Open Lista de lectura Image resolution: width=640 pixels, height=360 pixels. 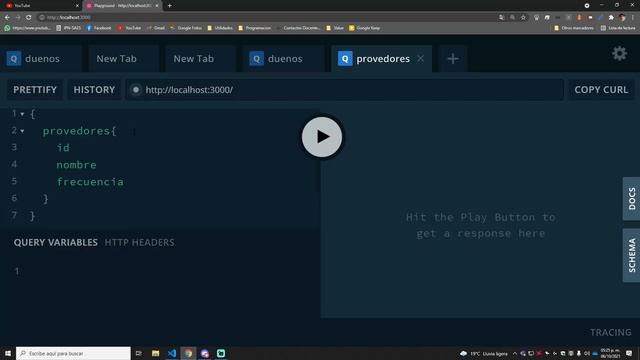(x=618, y=28)
